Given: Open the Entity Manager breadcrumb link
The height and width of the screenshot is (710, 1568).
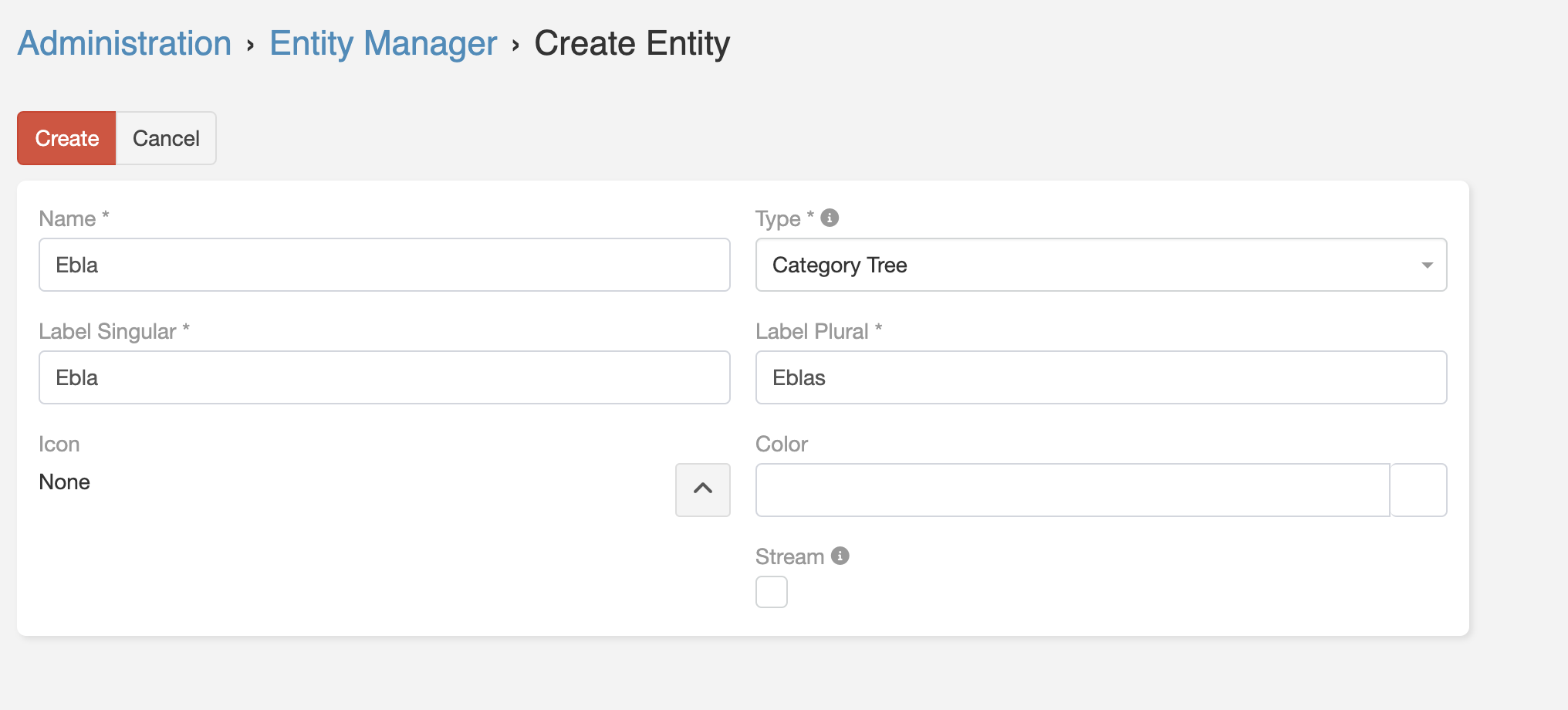Looking at the screenshot, I should pyautogui.click(x=383, y=43).
